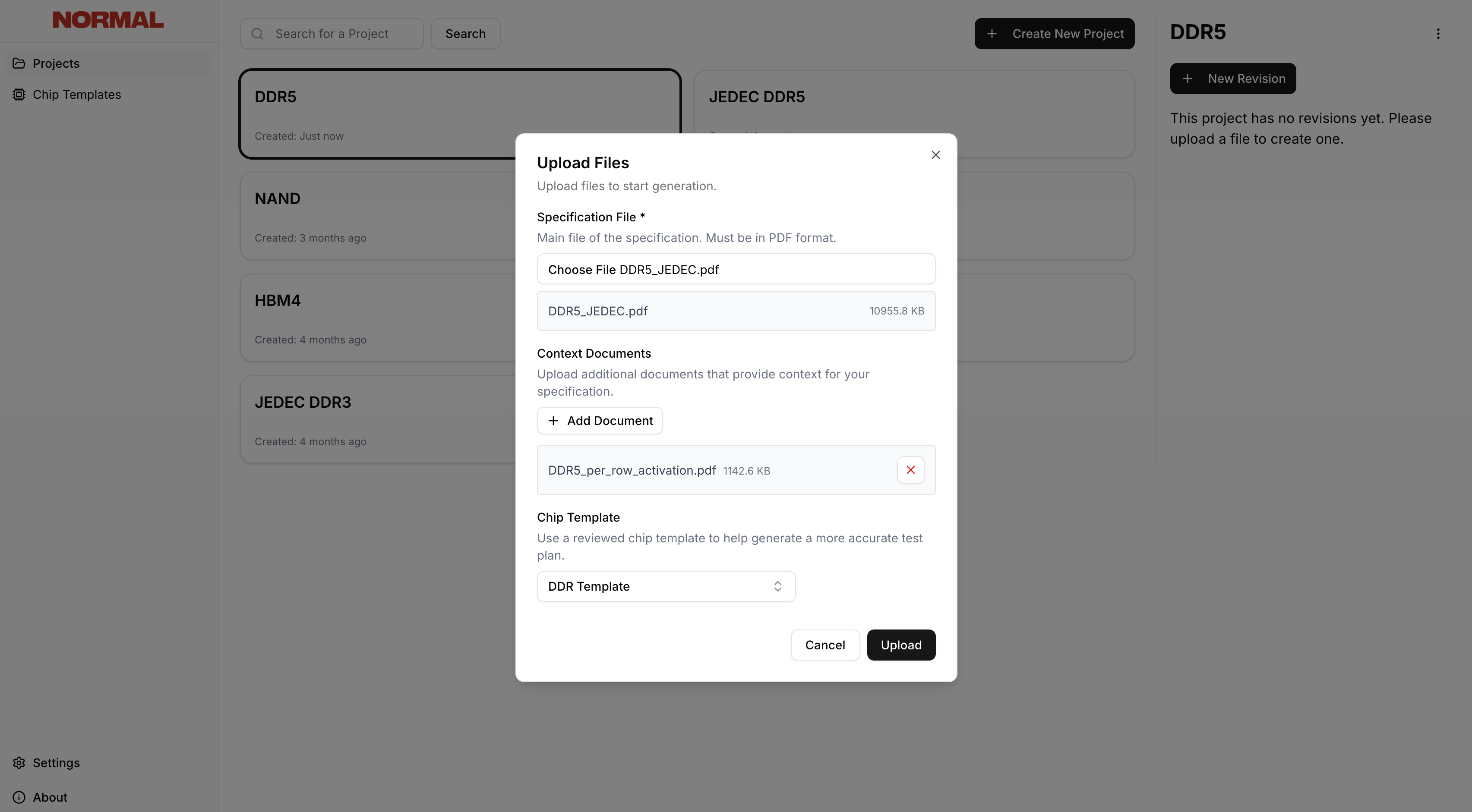
Task: Remove DDR5_per_row_activation.pdf with the red X
Action: [x=910, y=469]
